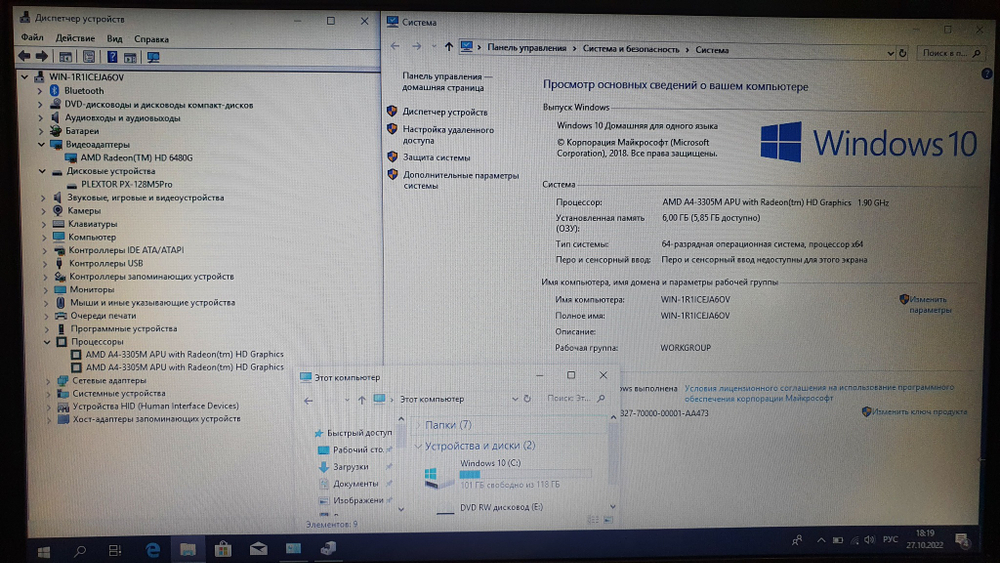This screenshot has width=1000, height=563.
Task: Open the Справка menu
Action: pos(151,39)
